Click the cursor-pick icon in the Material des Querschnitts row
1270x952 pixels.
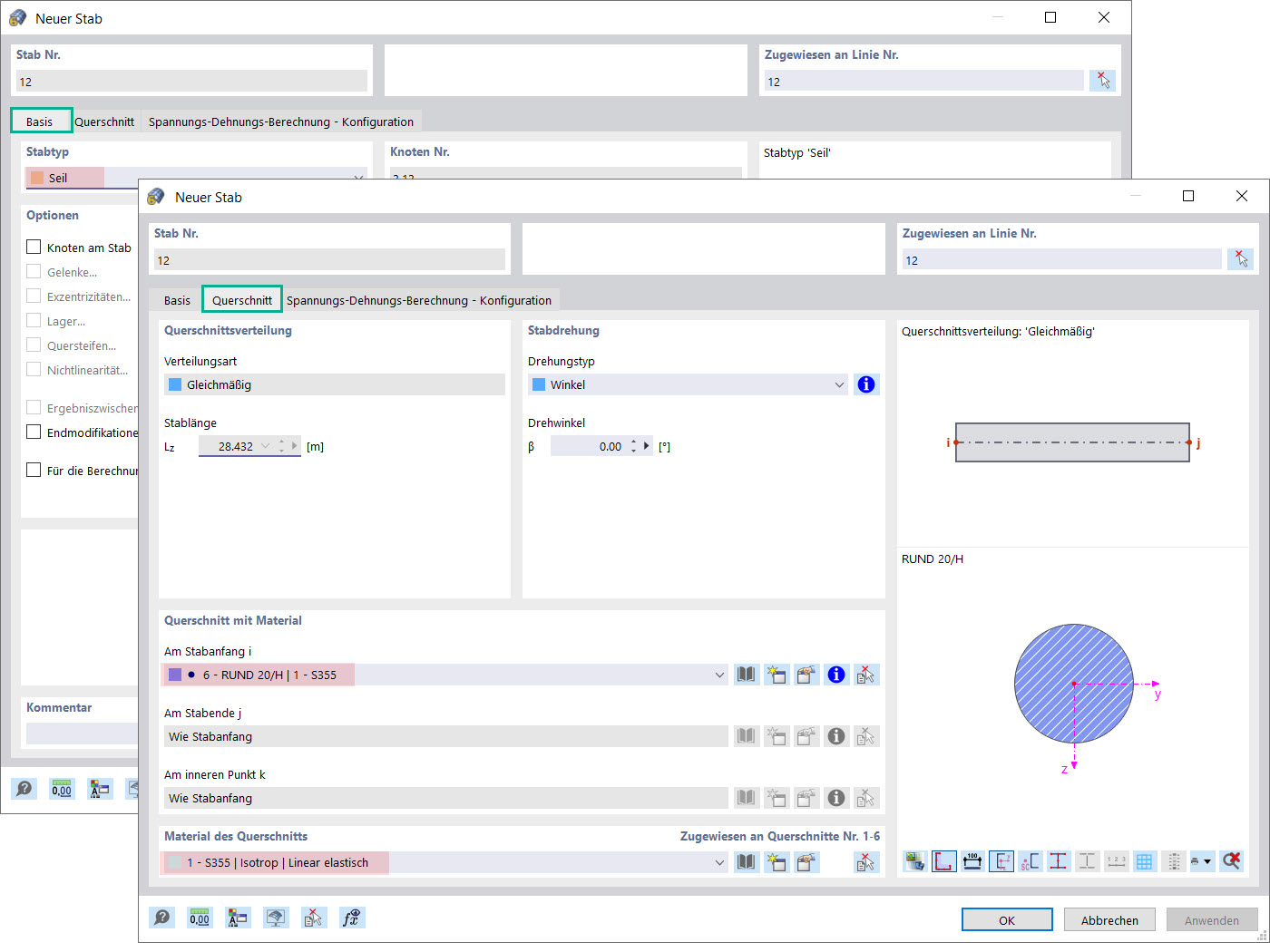click(865, 862)
